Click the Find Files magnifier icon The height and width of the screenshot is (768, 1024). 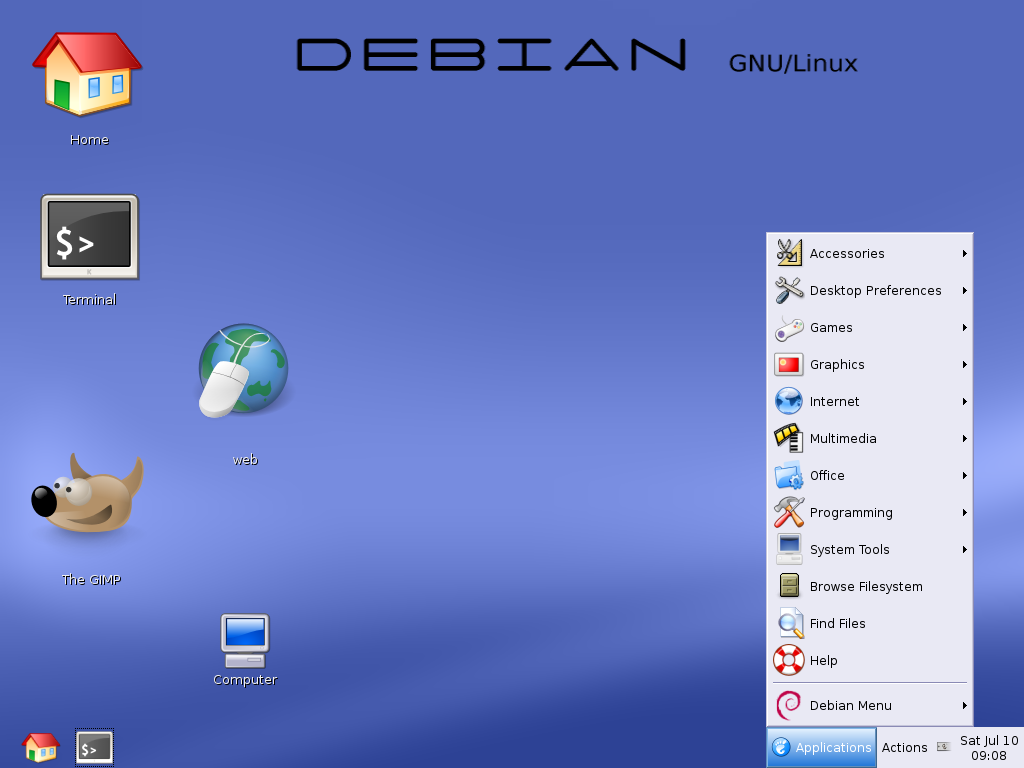coord(790,623)
